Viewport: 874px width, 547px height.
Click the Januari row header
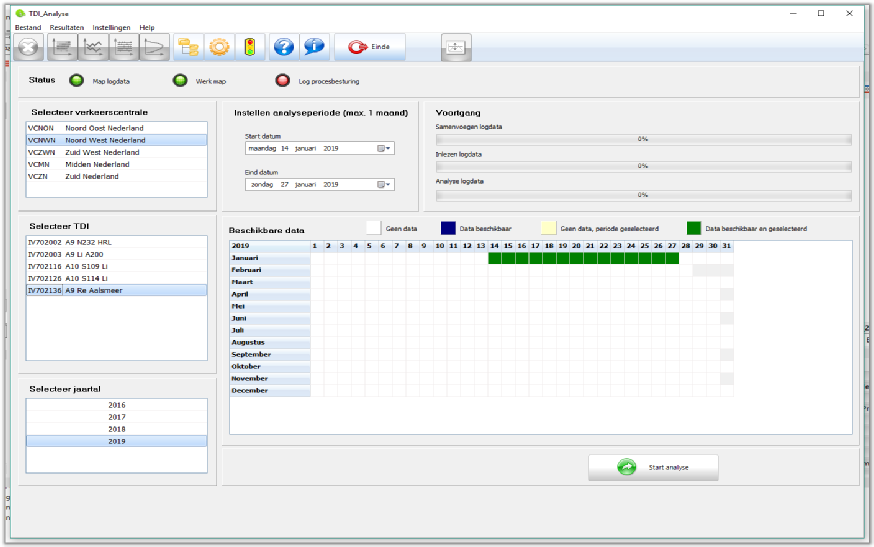270,258
